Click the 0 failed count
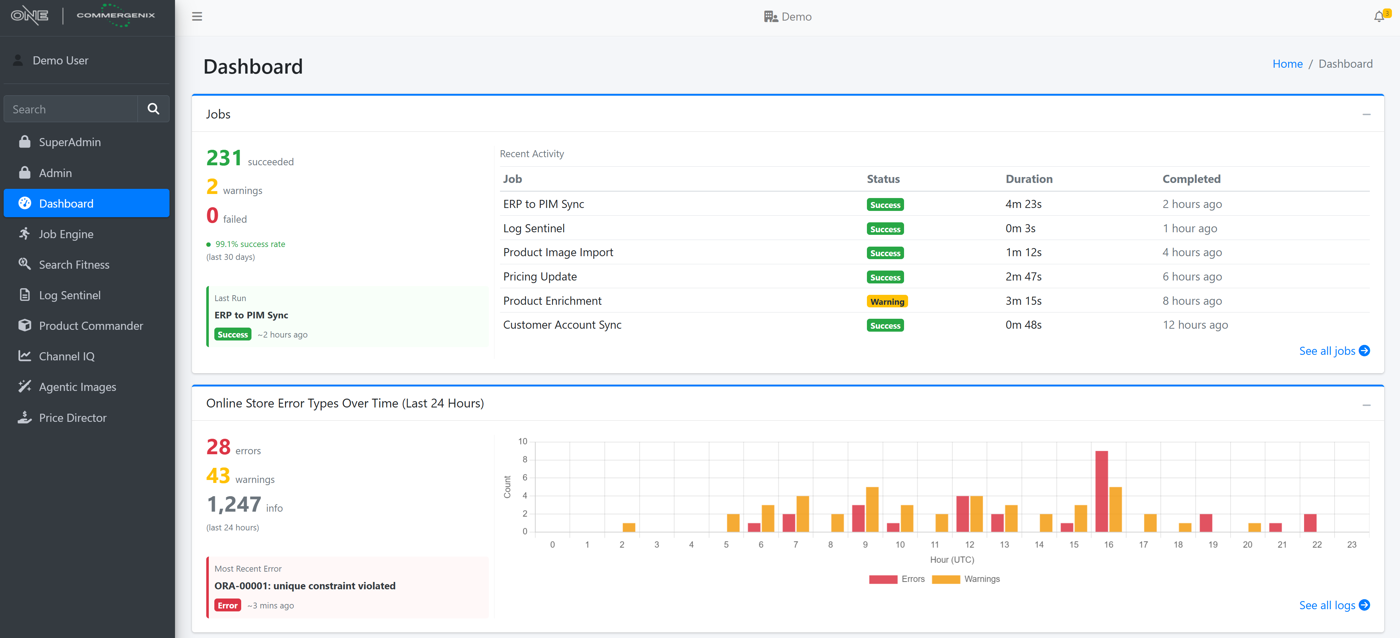This screenshot has width=1400, height=638. (212, 215)
